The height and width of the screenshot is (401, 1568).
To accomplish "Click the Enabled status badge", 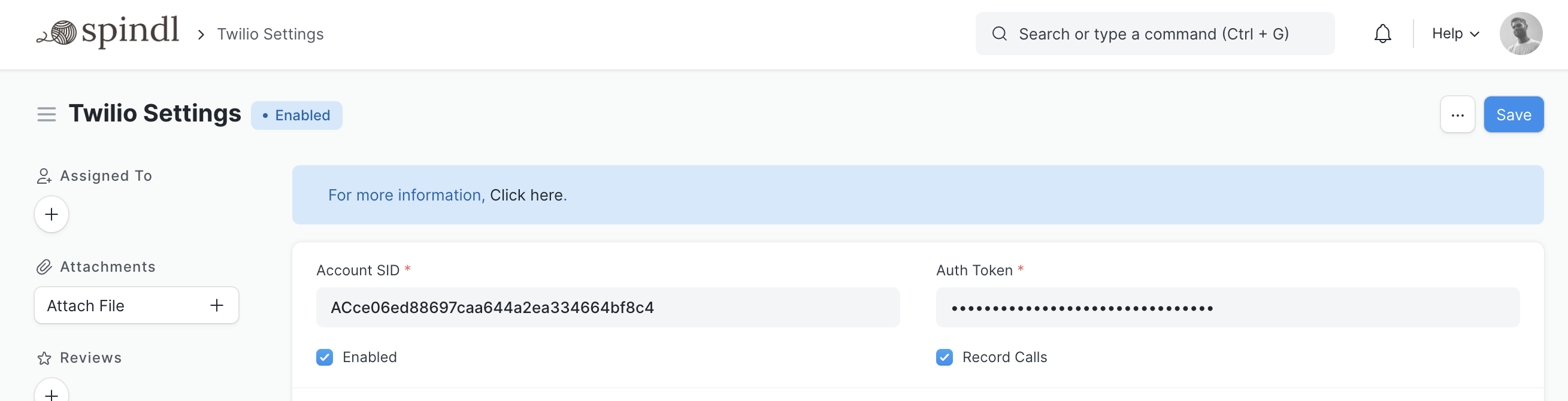I will pyautogui.click(x=296, y=116).
